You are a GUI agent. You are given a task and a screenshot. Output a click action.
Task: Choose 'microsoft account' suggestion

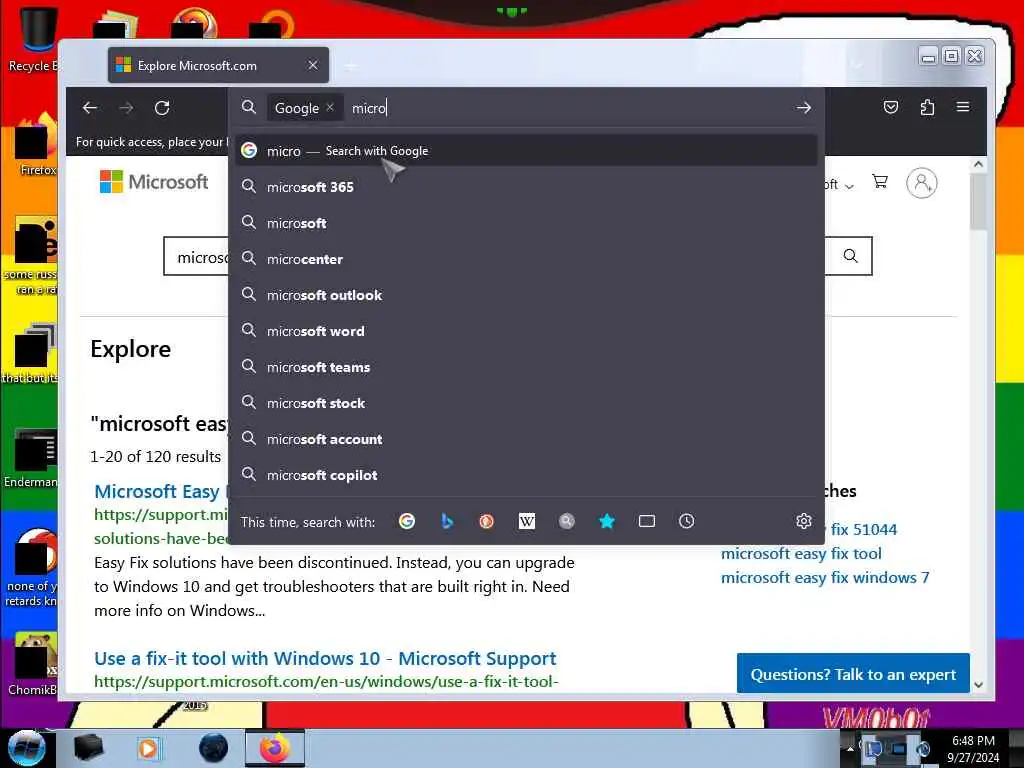click(526, 439)
